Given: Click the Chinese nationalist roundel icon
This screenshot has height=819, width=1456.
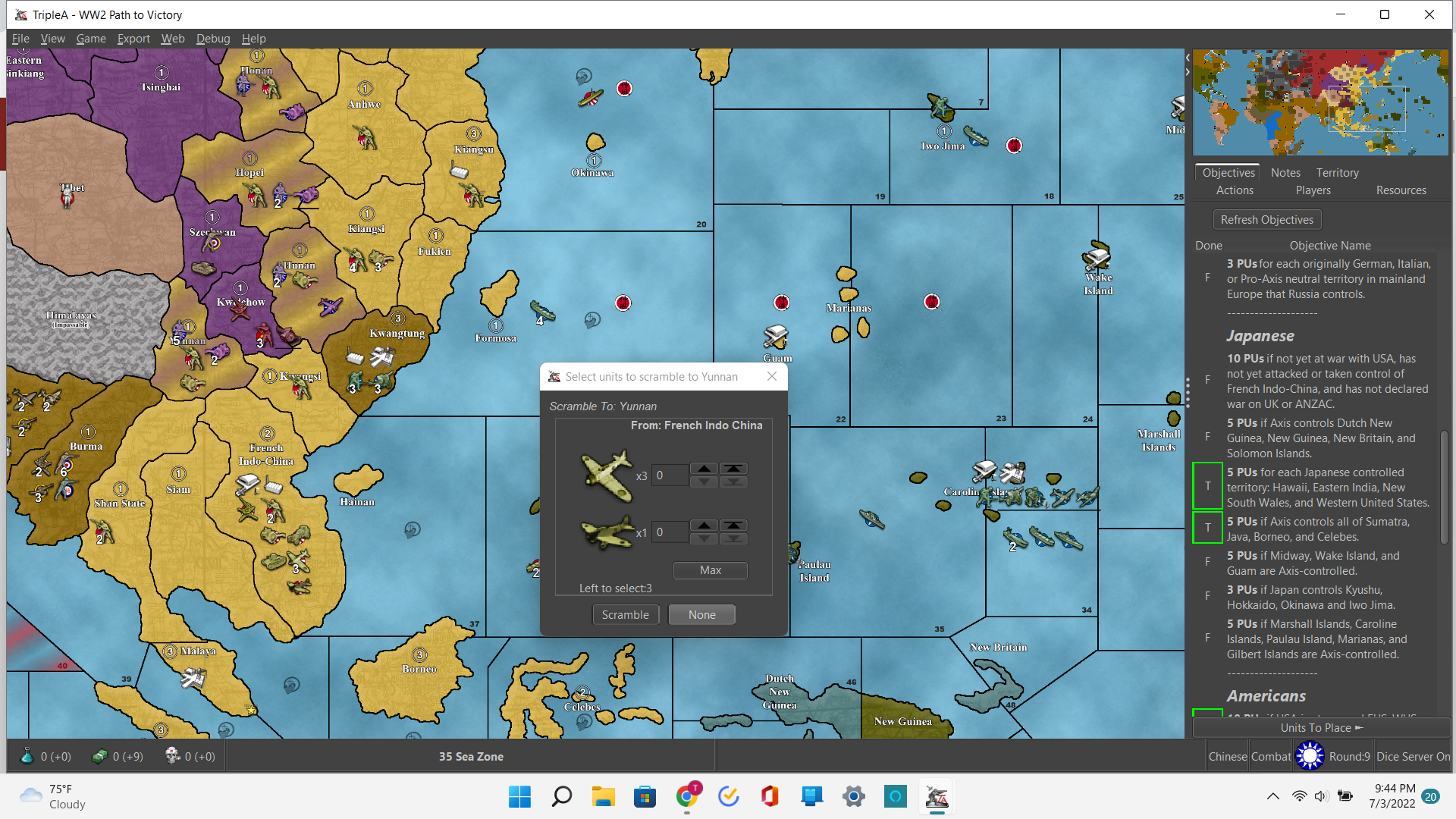Looking at the screenshot, I should click(1310, 756).
